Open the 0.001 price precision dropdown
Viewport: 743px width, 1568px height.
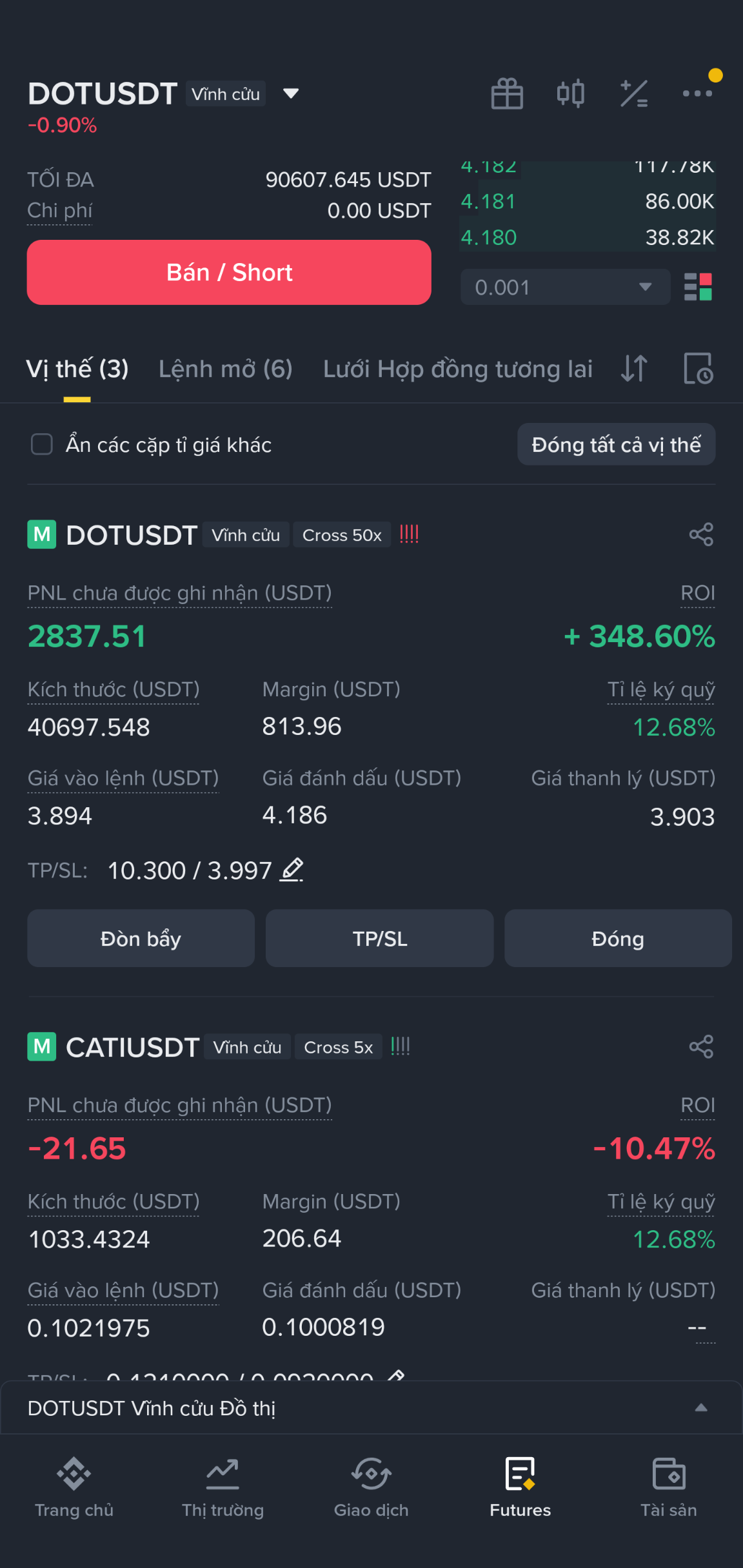[x=565, y=287]
